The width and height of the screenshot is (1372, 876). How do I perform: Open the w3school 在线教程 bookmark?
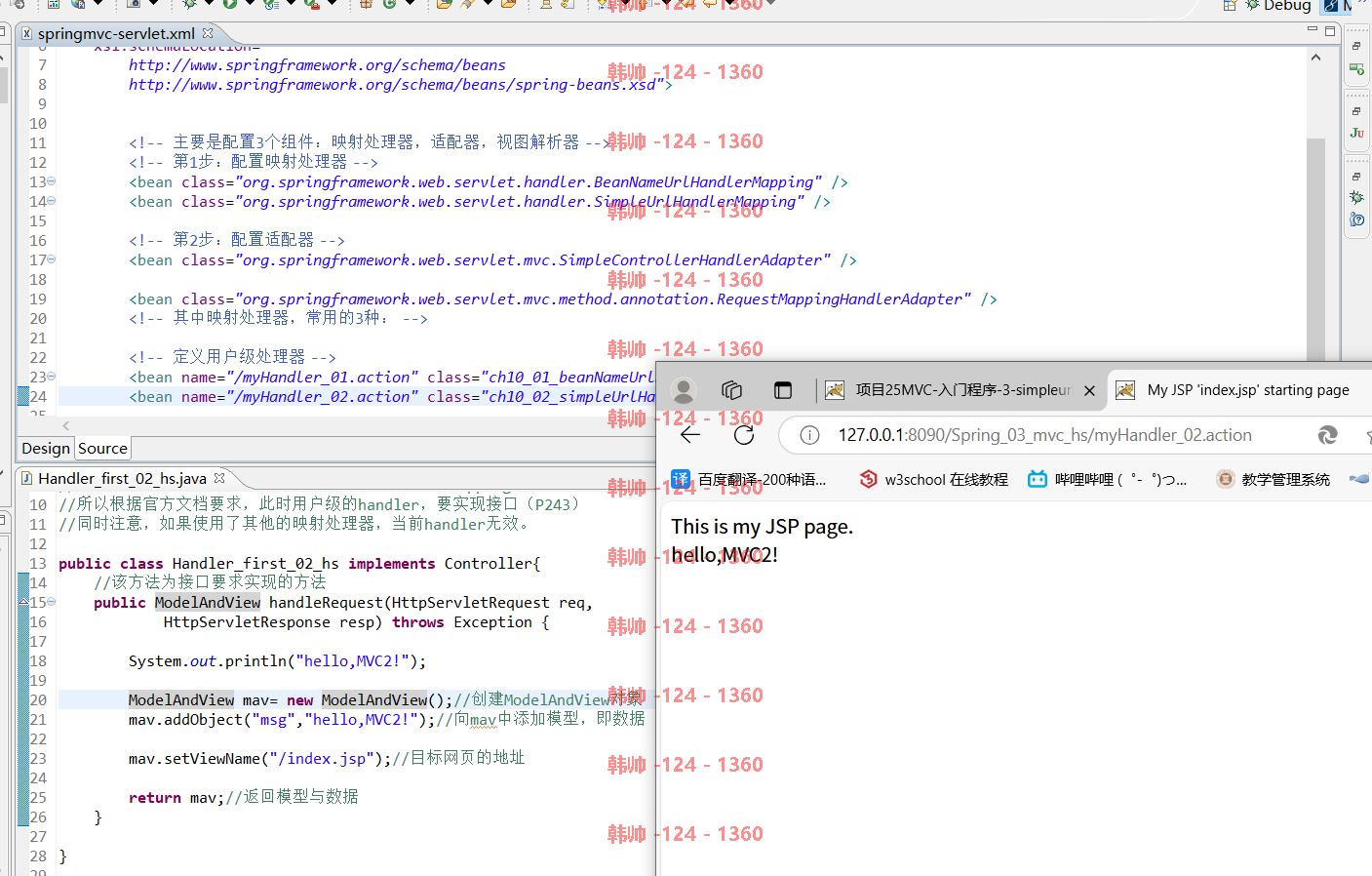click(x=934, y=479)
